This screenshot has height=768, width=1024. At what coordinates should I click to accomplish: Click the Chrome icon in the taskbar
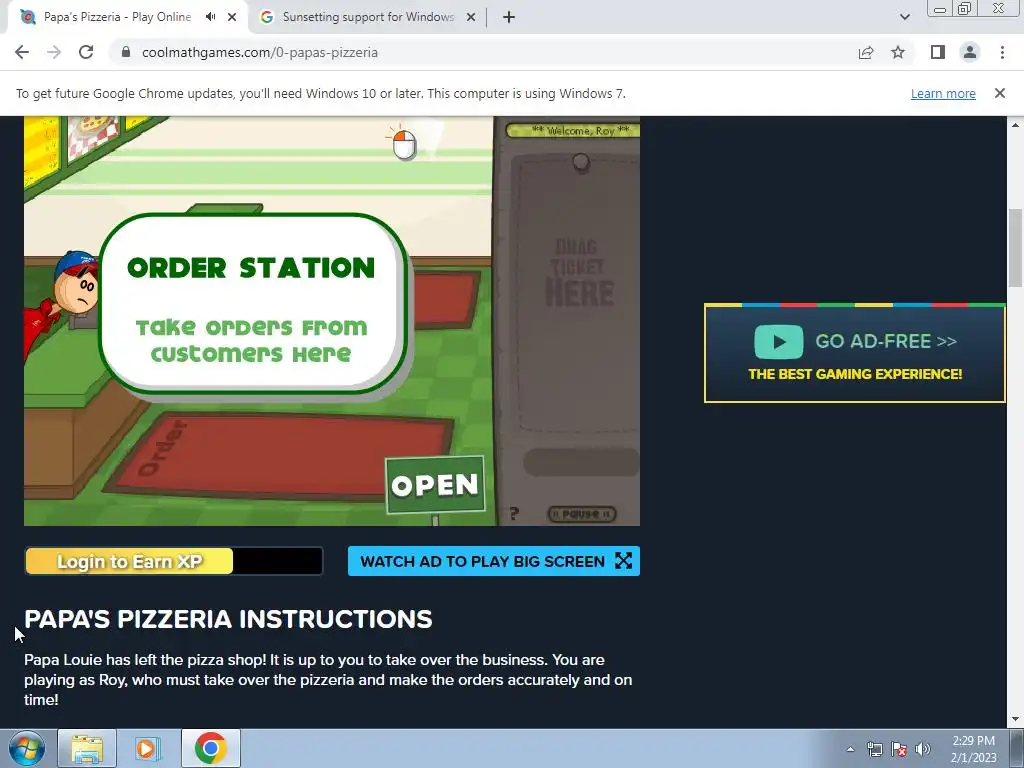210,748
